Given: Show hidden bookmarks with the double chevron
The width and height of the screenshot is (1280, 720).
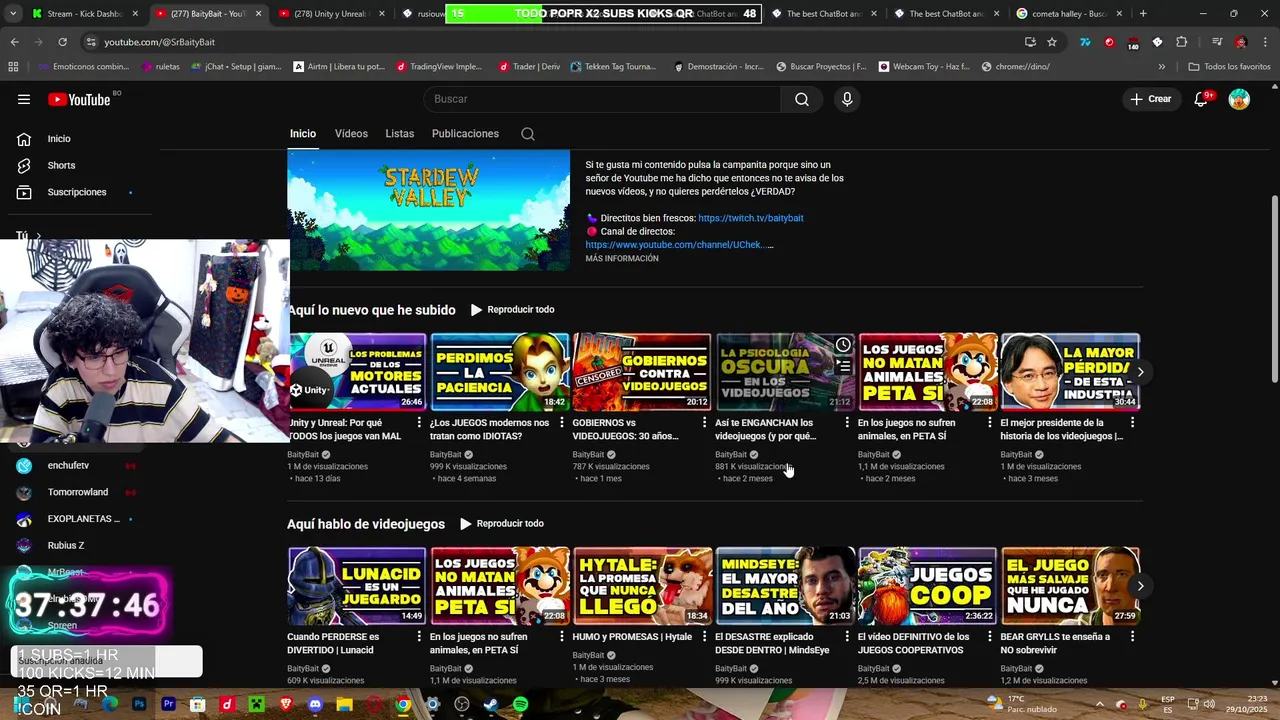Looking at the screenshot, I should pyautogui.click(x=1161, y=67).
